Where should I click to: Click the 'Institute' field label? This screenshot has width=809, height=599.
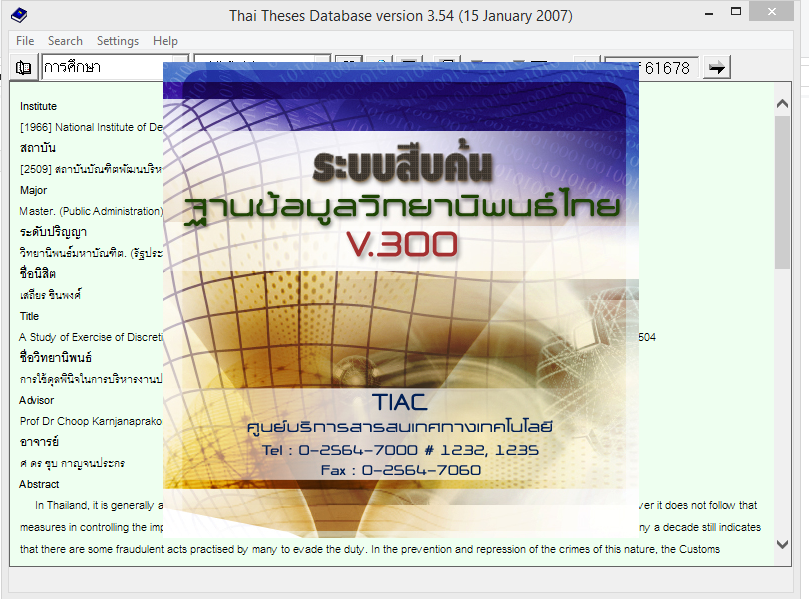click(38, 106)
